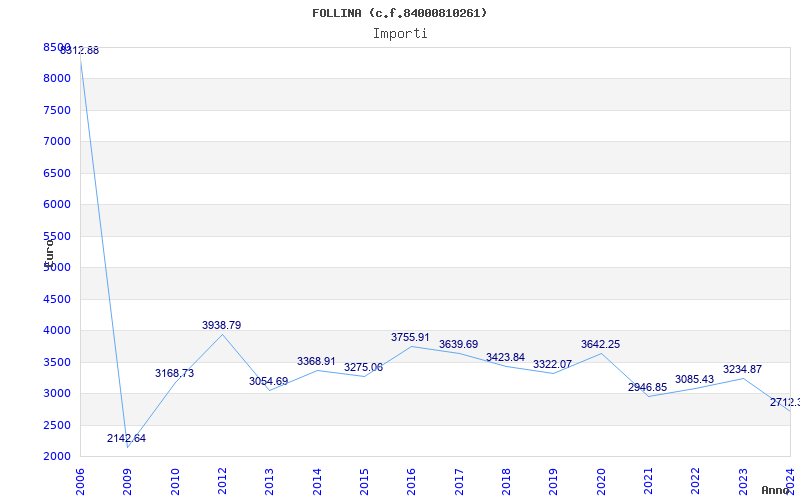Click the data label 3322.07
The image size is (800, 500).
[553, 365]
